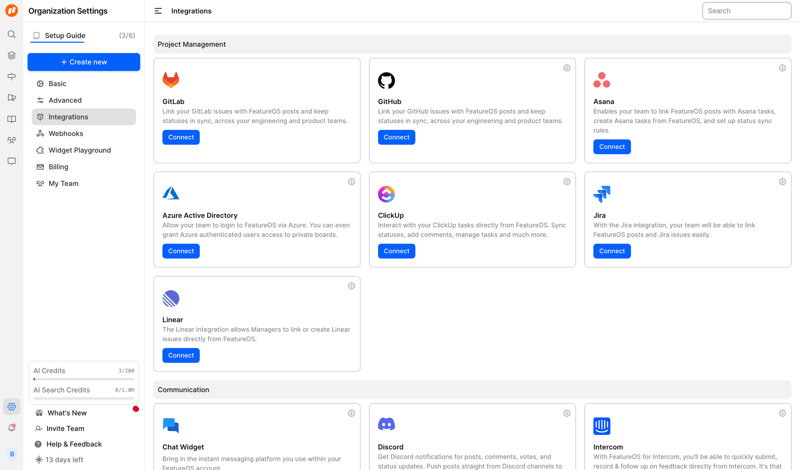
Task: Connect the Jira integration
Action: pos(612,251)
